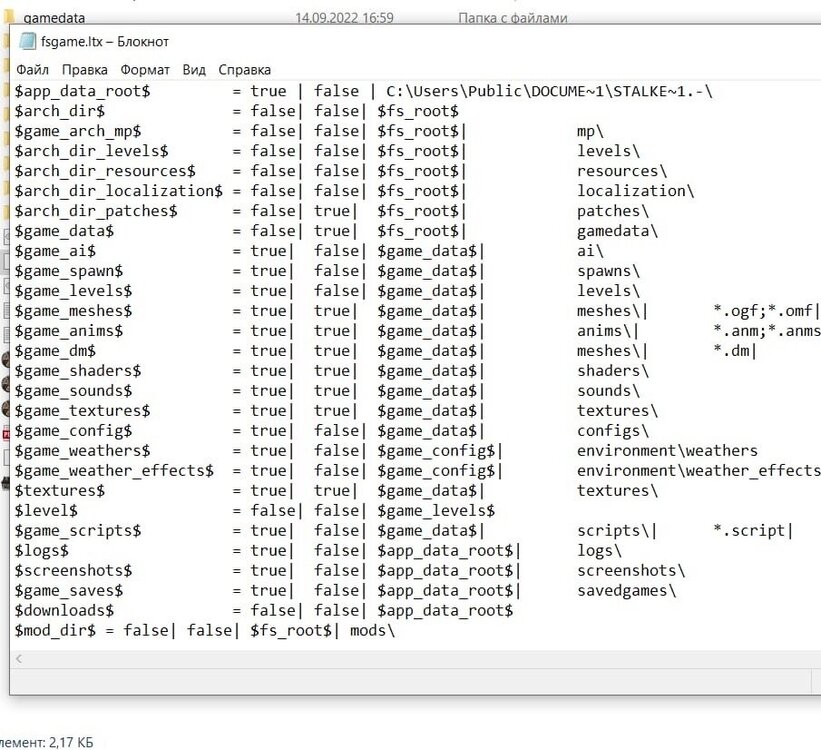Viewport: 821px width, 750px height.
Task: Click the $game_config$ line name
Action: 73,431
